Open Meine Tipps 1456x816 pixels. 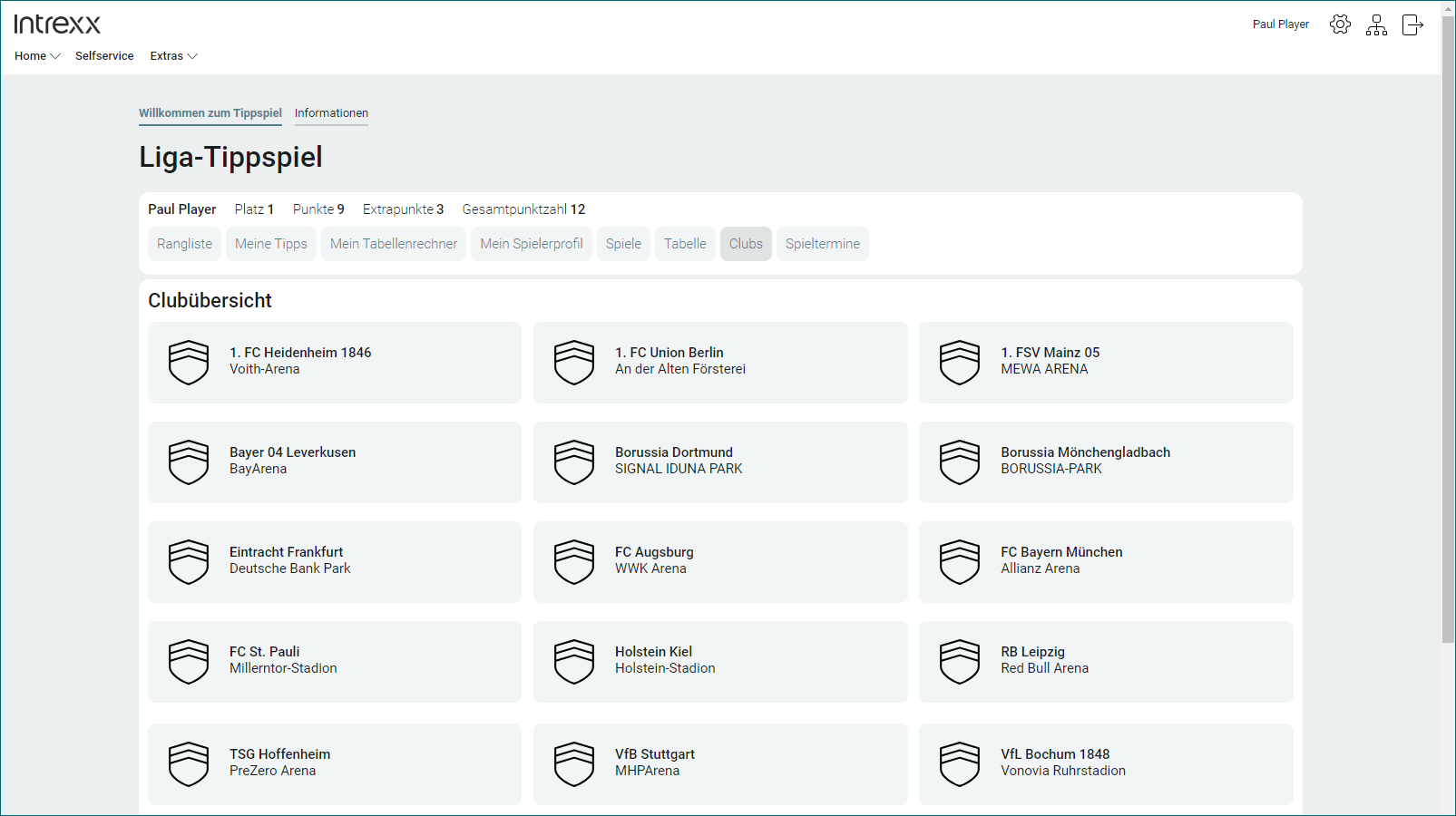[271, 244]
